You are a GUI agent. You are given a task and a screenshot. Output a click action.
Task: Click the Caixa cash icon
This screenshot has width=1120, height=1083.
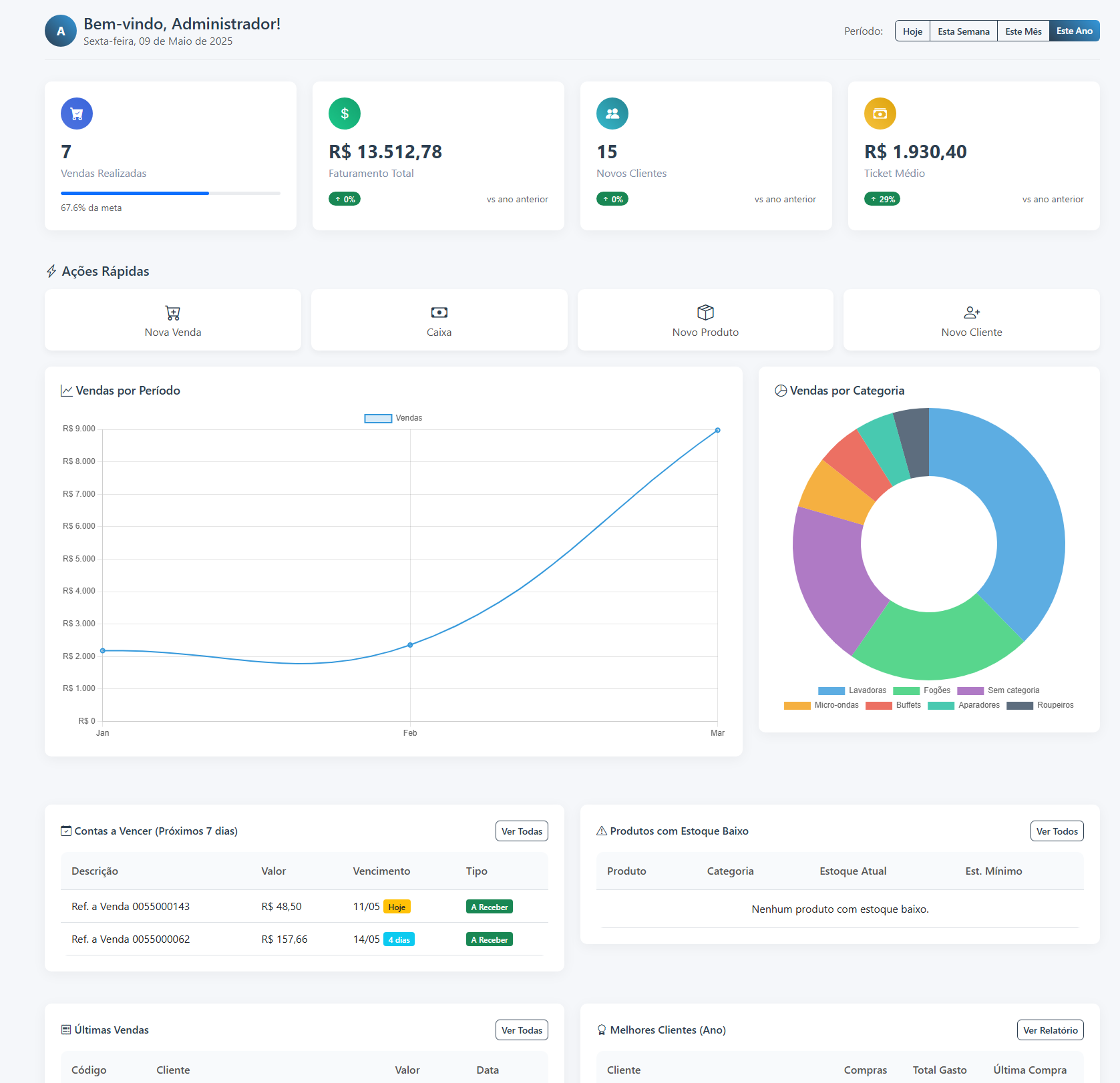click(439, 312)
